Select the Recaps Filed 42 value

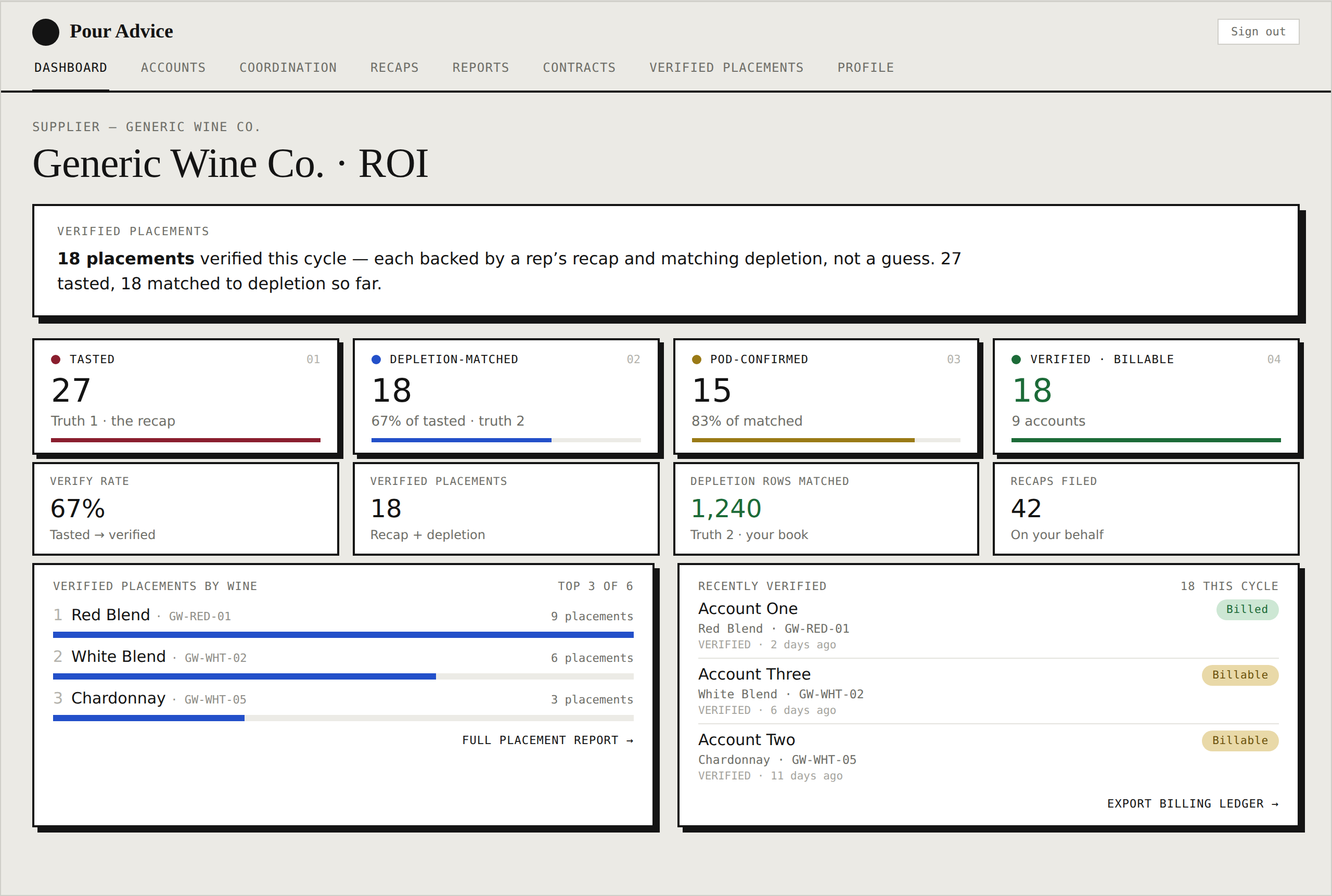pyautogui.click(x=1026, y=508)
